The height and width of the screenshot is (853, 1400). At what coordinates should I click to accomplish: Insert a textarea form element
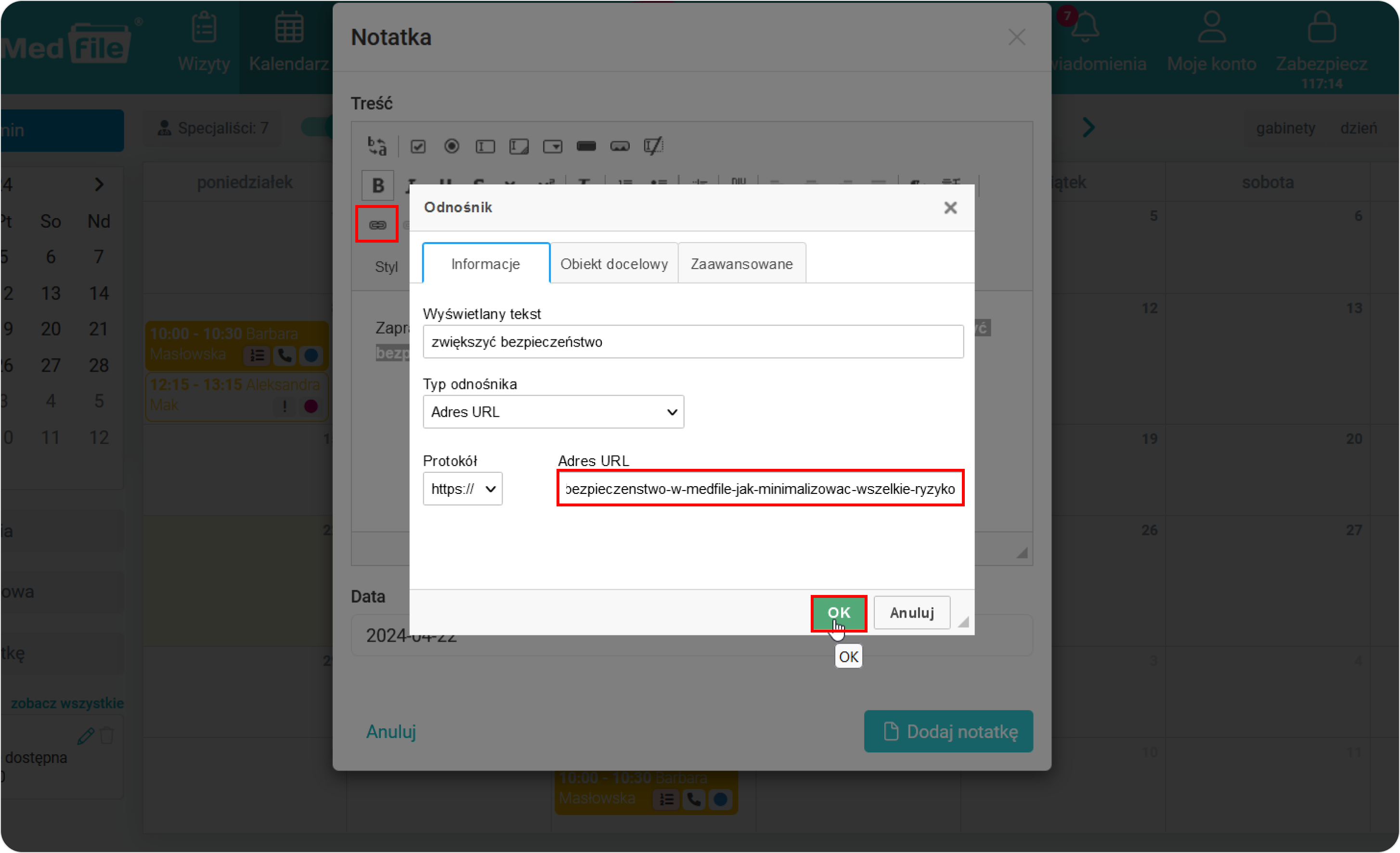[519, 147]
